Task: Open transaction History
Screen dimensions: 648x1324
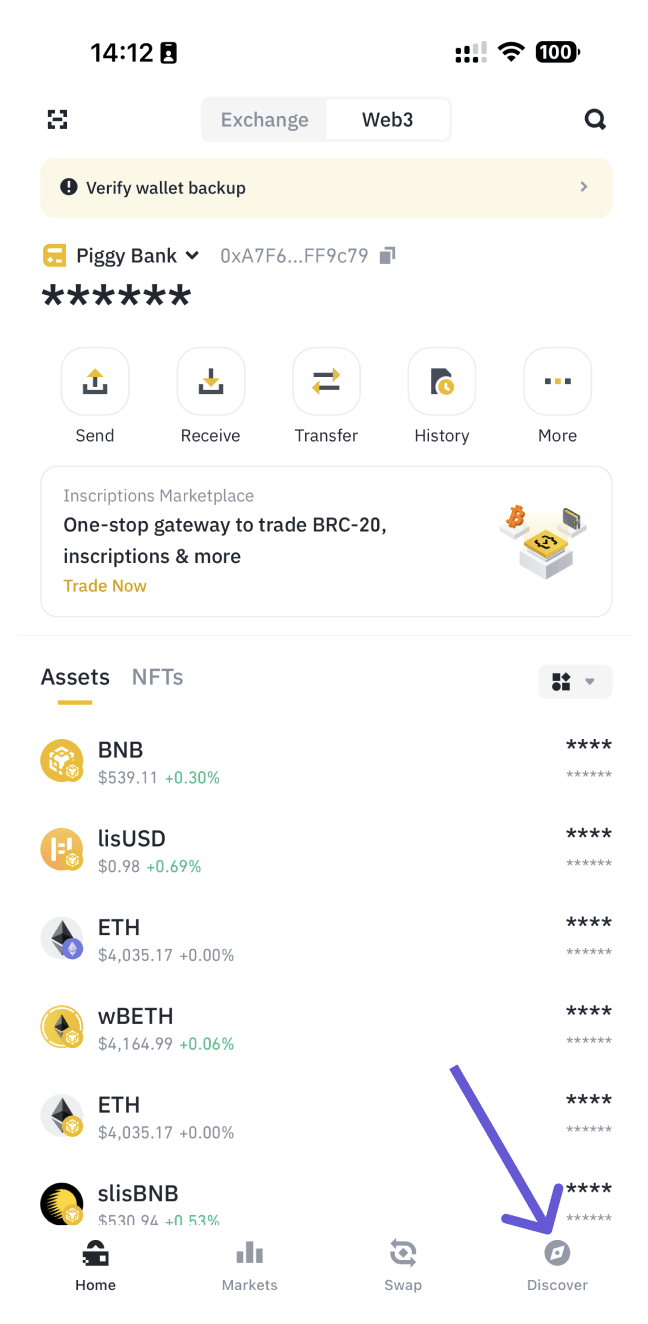Action: tap(441, 381)
